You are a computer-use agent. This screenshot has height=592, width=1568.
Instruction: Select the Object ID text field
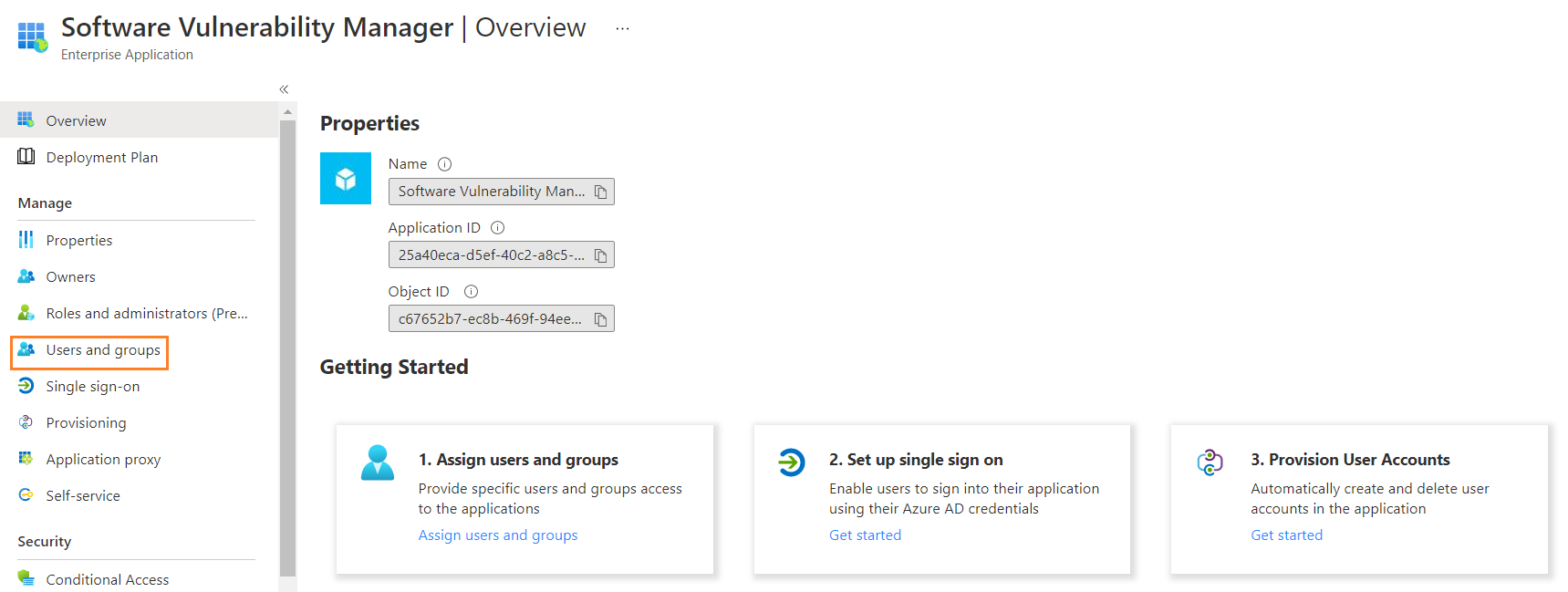click(x=490, y=319)
